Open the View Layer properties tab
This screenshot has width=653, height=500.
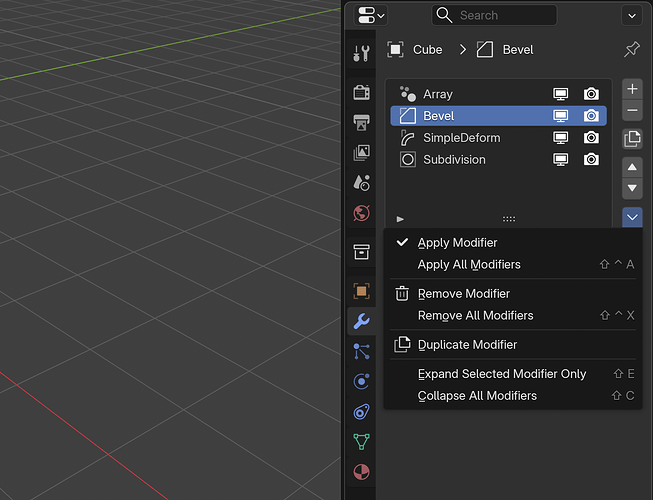(361, 153)
